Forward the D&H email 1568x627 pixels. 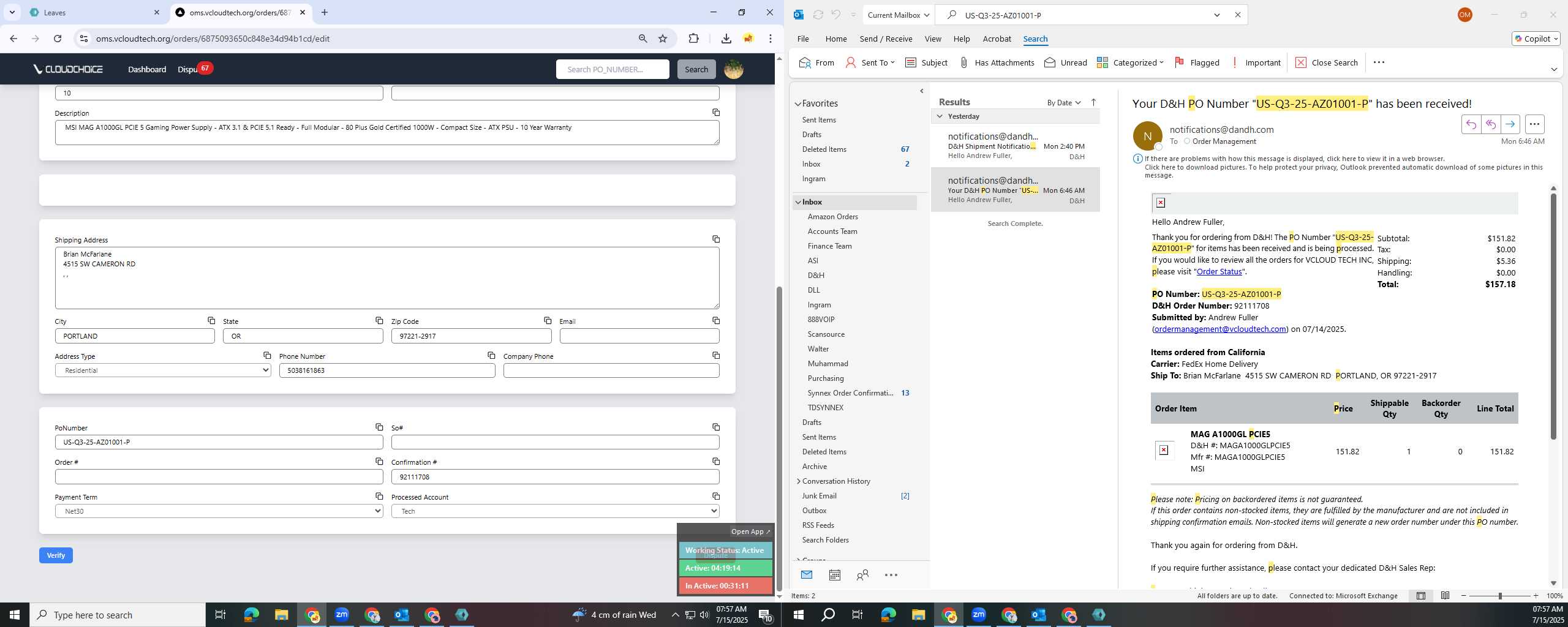tap(1510, 124)
